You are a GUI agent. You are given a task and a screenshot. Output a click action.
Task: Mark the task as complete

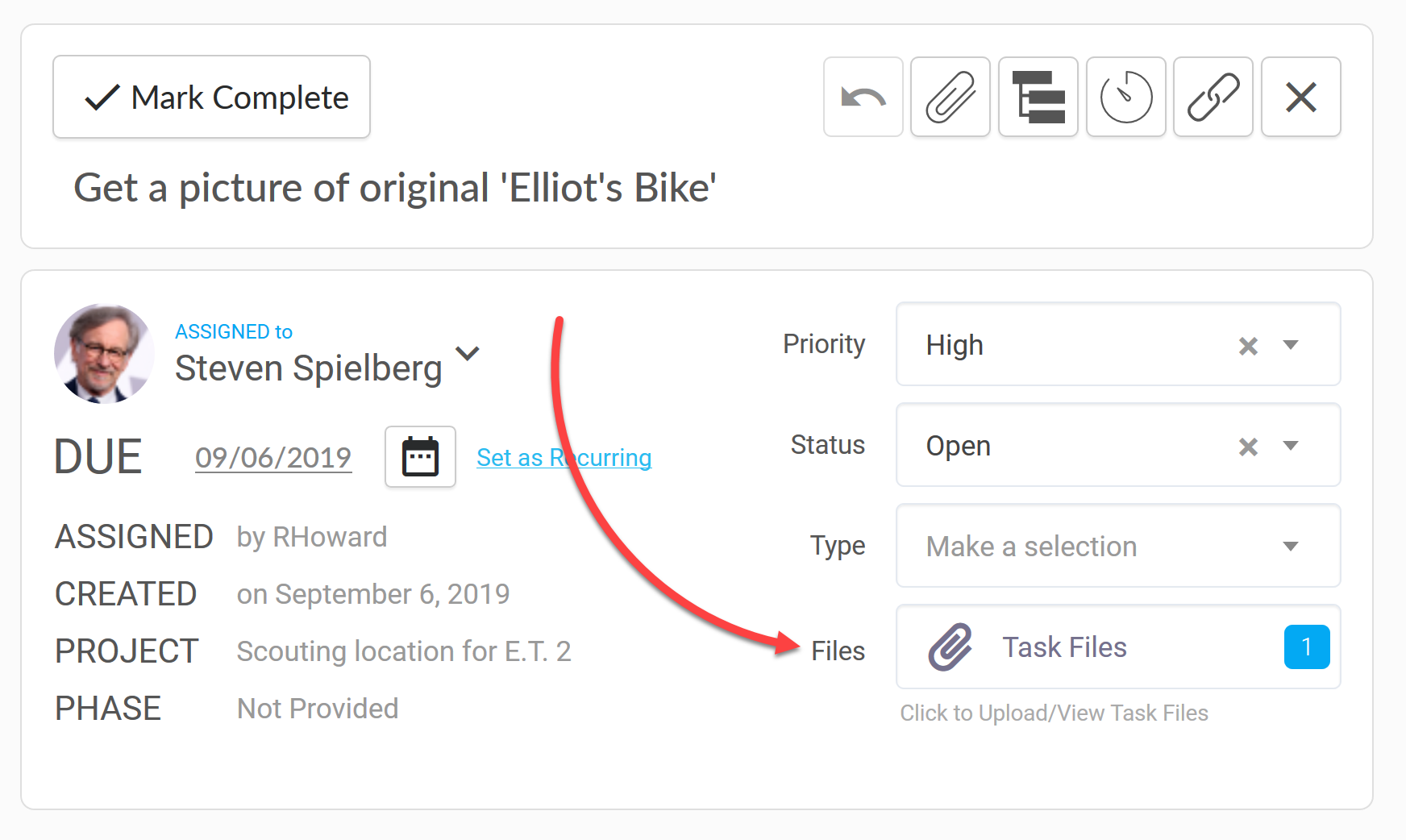(211, 98)
